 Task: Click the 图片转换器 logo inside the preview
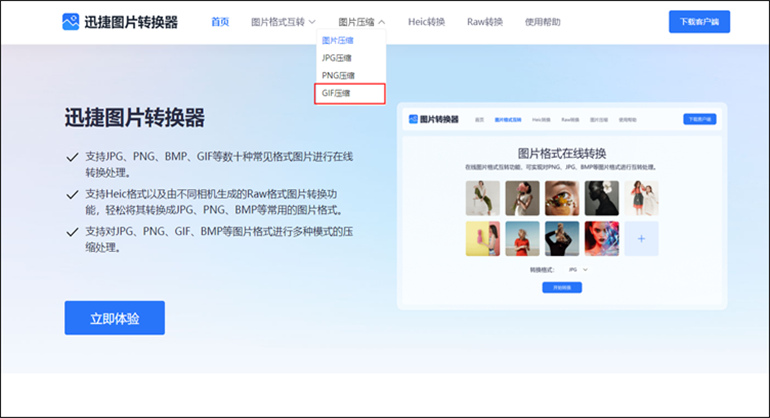[x=434, y=119]
